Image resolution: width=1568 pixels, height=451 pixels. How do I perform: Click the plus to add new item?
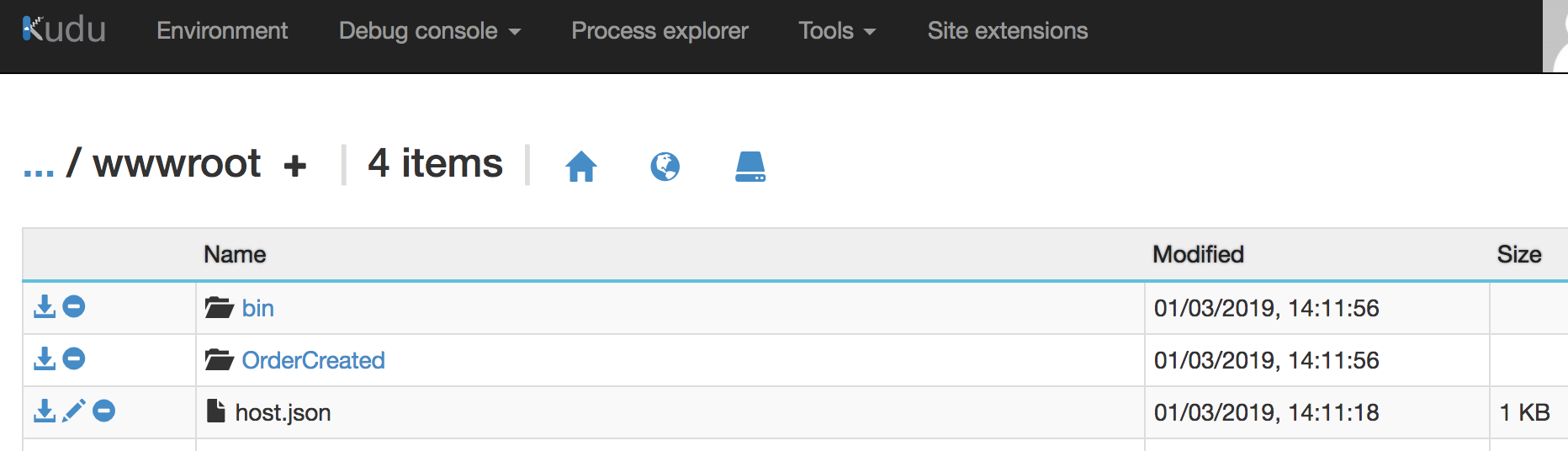pyautogui.click(x=294, y=166)
